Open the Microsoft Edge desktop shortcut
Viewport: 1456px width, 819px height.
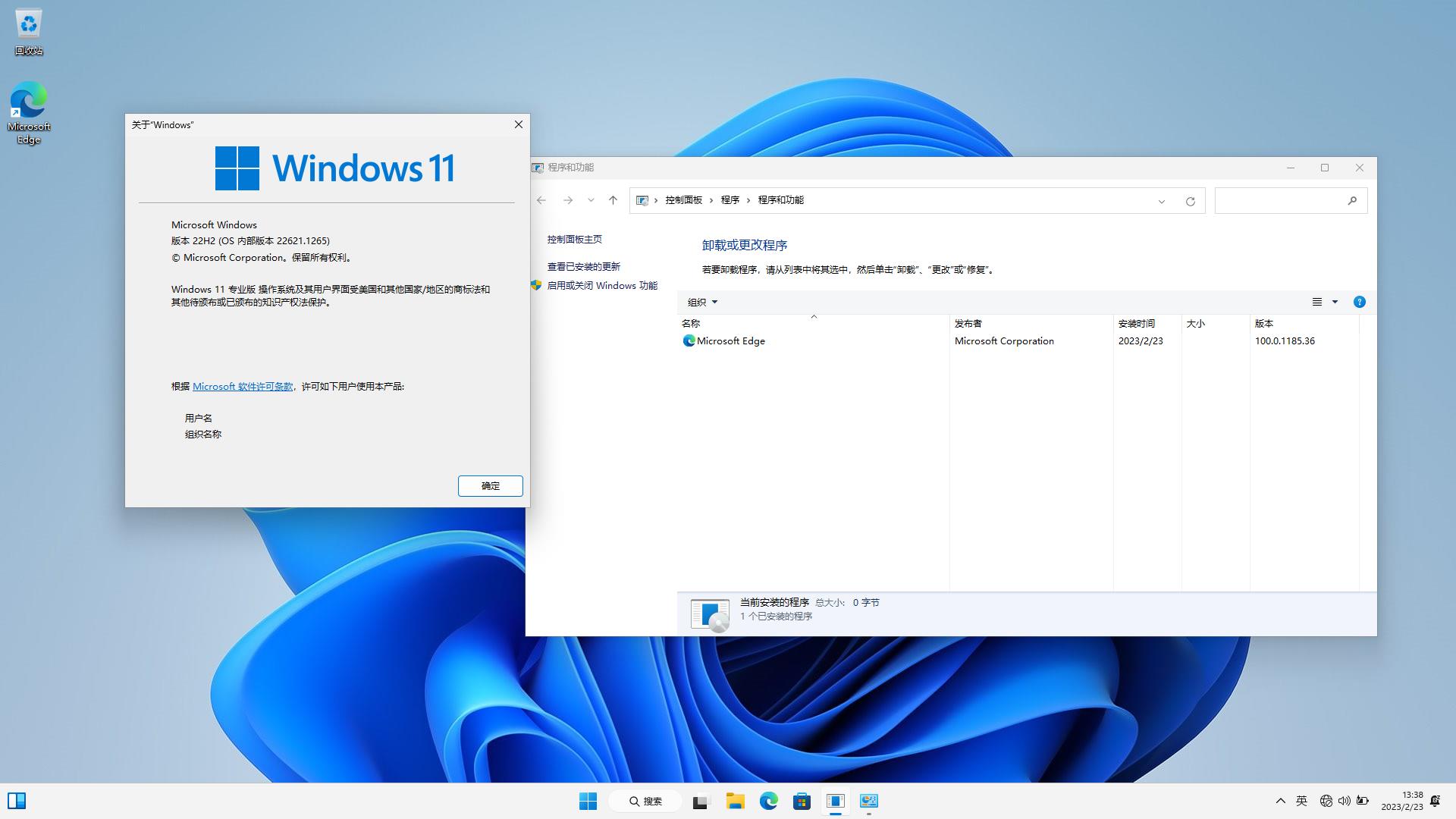[29, 112]
